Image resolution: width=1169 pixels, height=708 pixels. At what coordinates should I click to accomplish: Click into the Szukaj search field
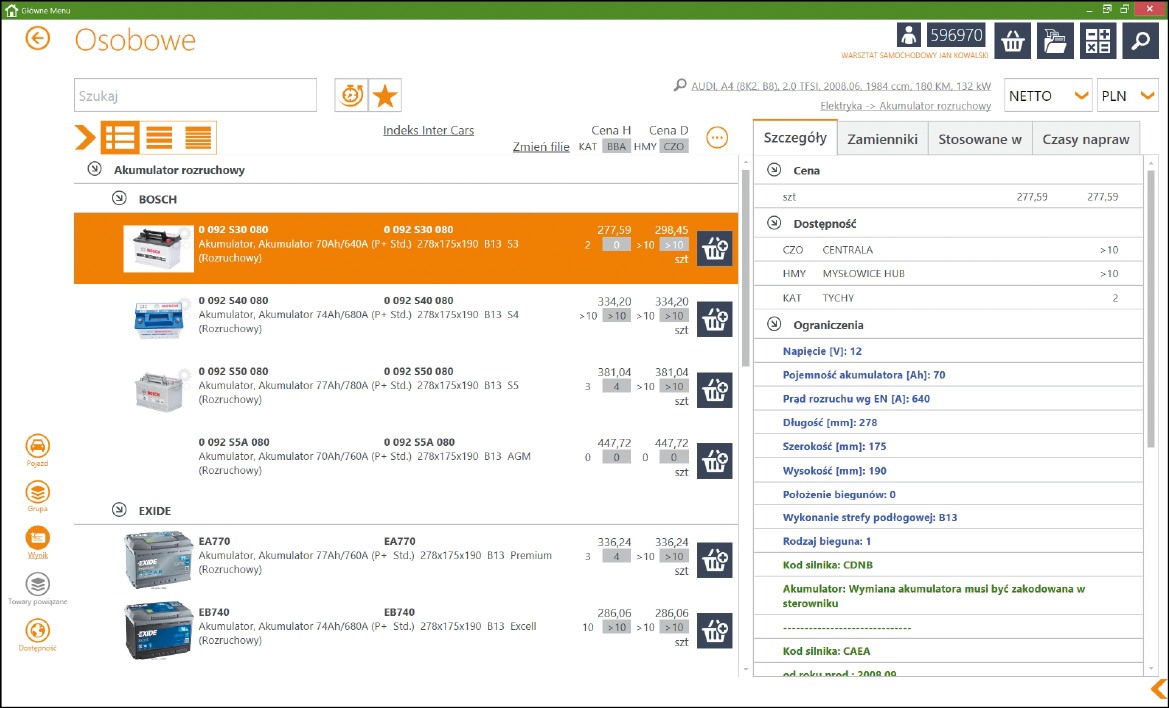(x=195, y=96)
